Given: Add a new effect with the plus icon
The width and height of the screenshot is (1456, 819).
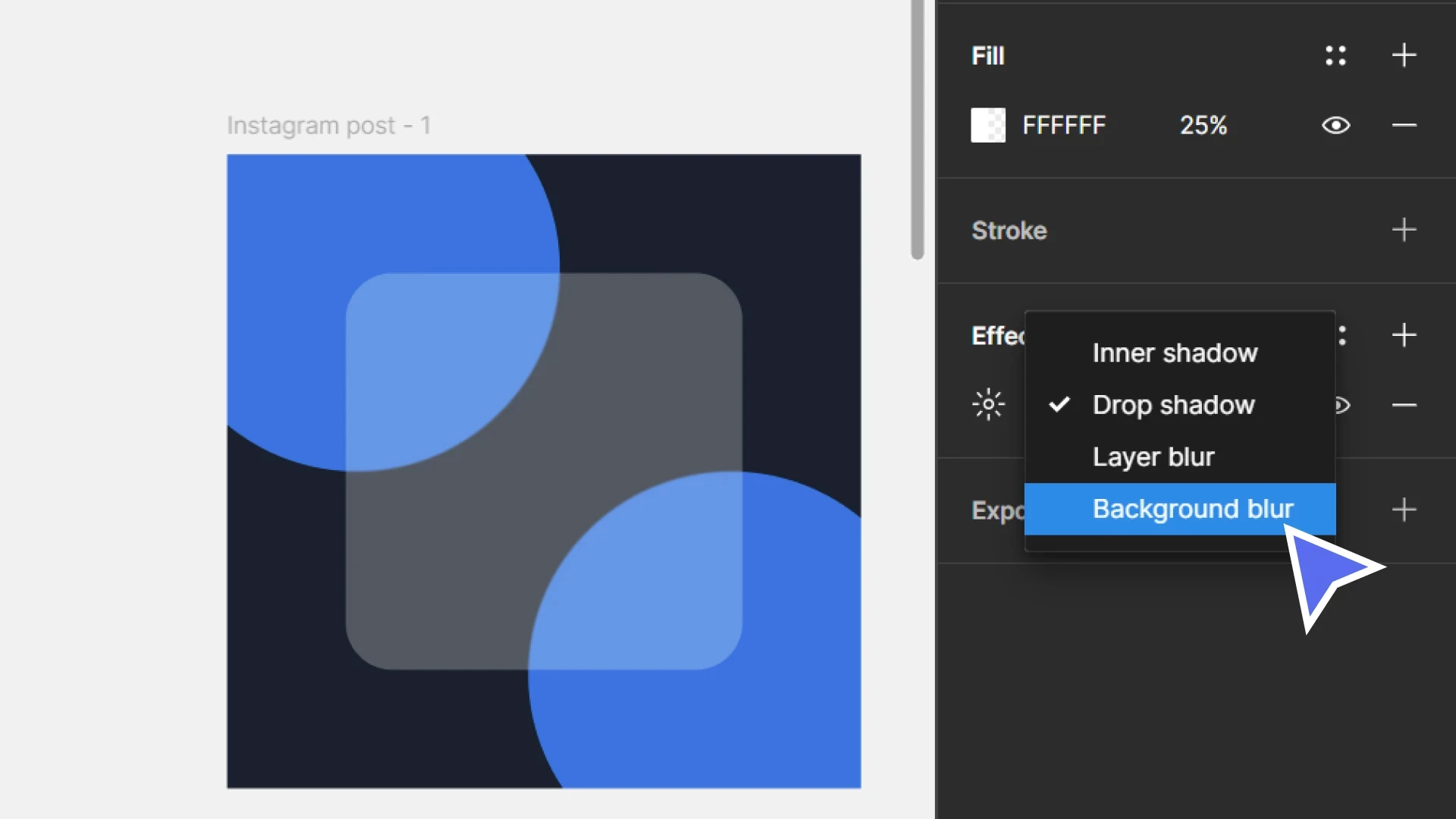Looking at the screenshot, I should [1404, 335].
